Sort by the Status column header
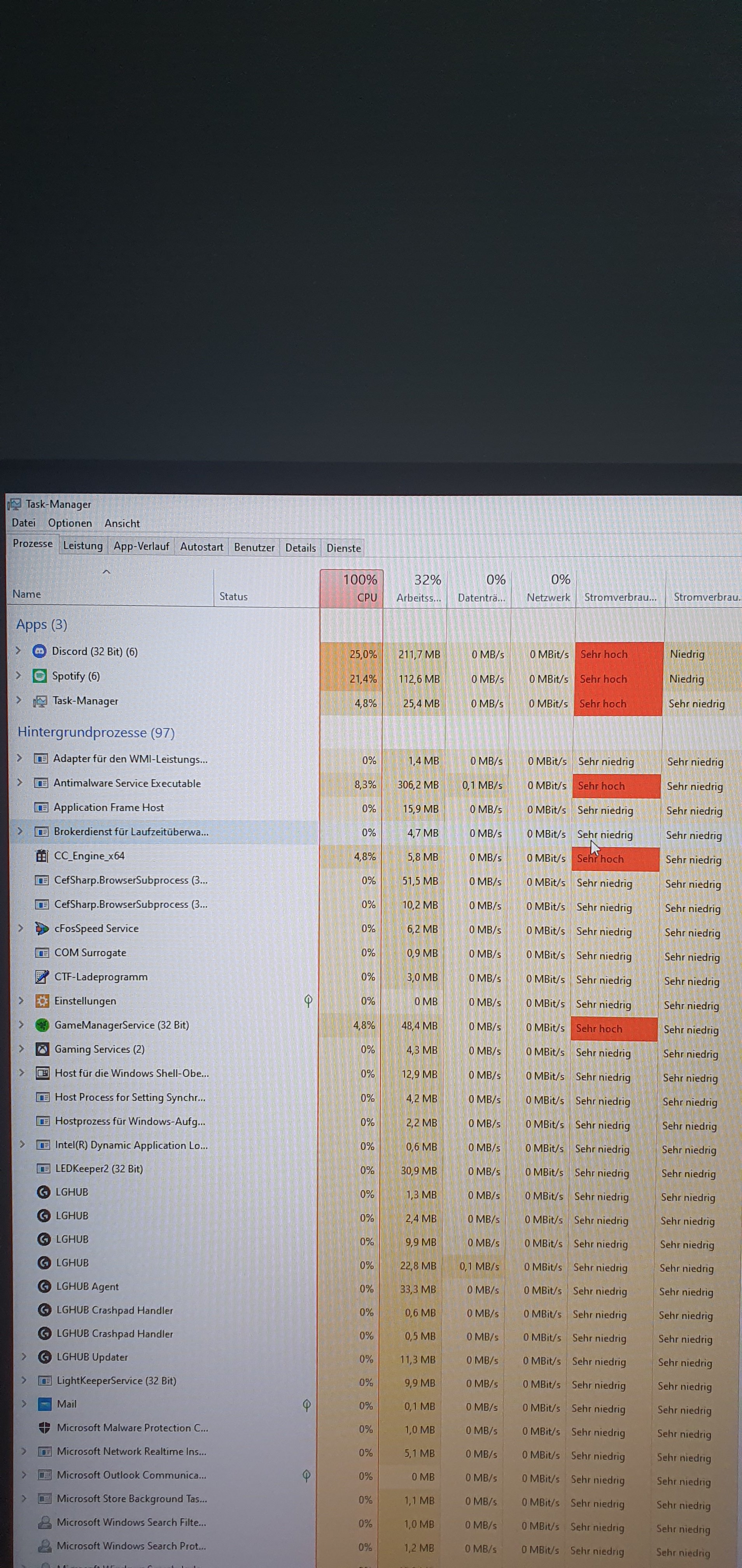The height and width of the screenshot is (1568, 742). [267, 588]
